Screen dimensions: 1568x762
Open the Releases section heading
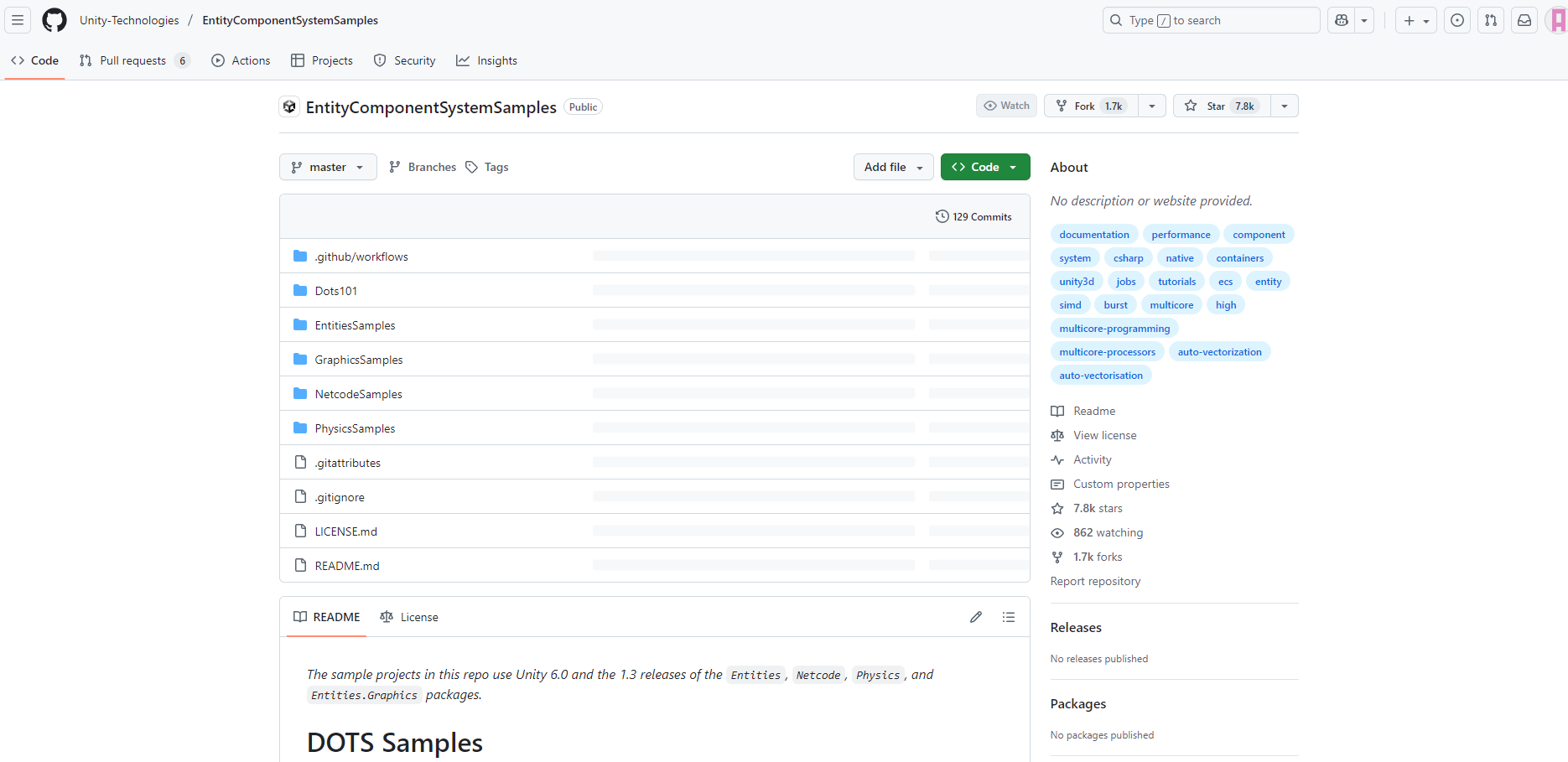pos(1076,627)
